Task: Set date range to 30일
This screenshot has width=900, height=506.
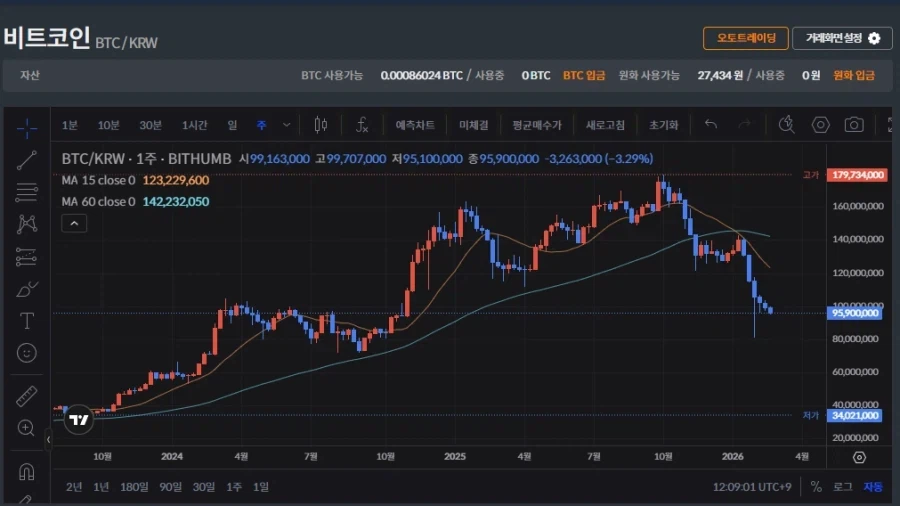Action: (x=204, y=486)
